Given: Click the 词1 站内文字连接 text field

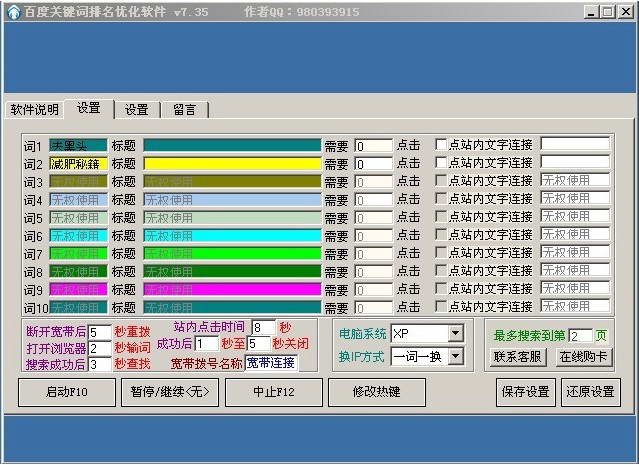Looking at the screenshot, I should tap(575, 143).
